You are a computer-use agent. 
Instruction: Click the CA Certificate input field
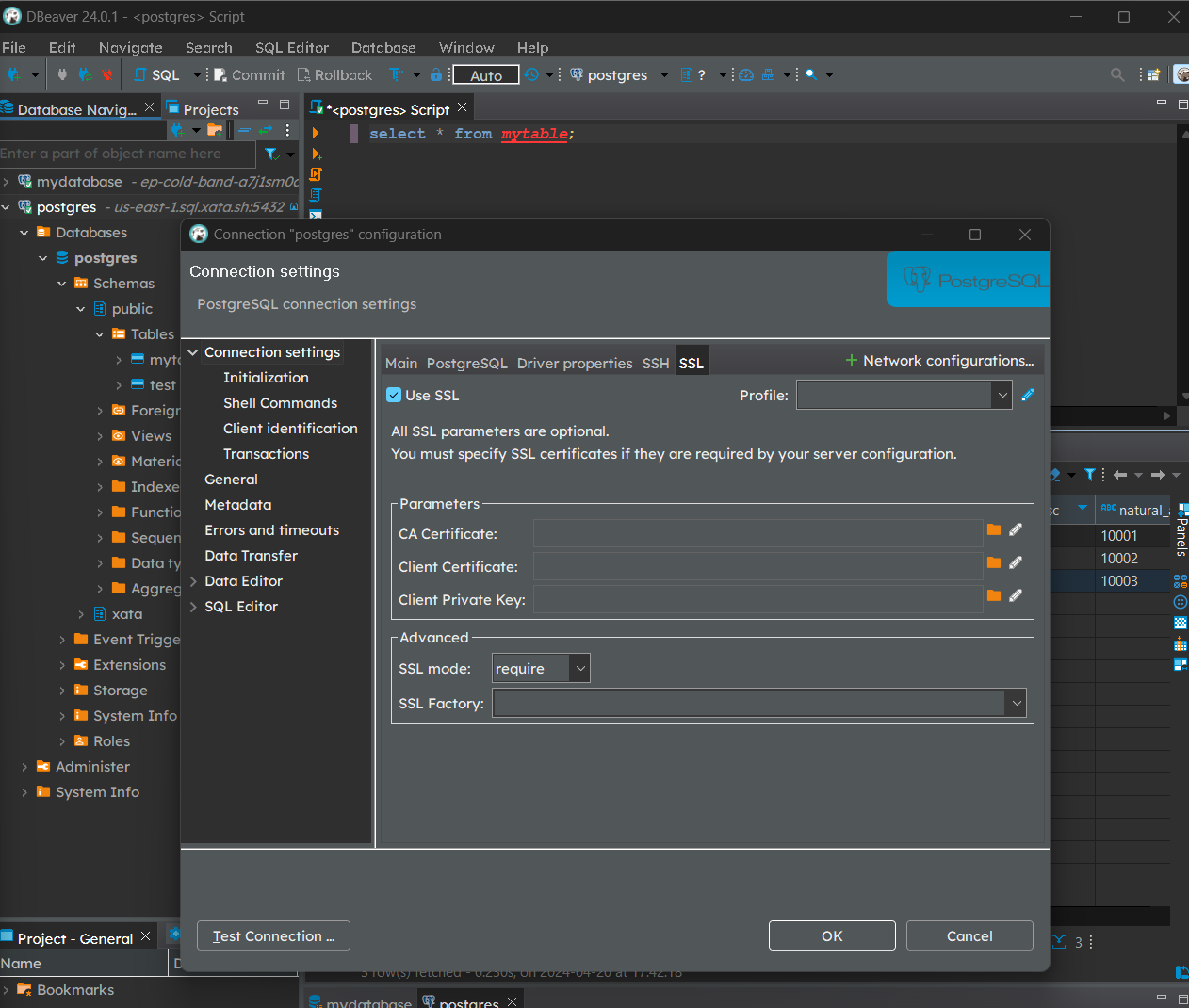tap(757, 534)
